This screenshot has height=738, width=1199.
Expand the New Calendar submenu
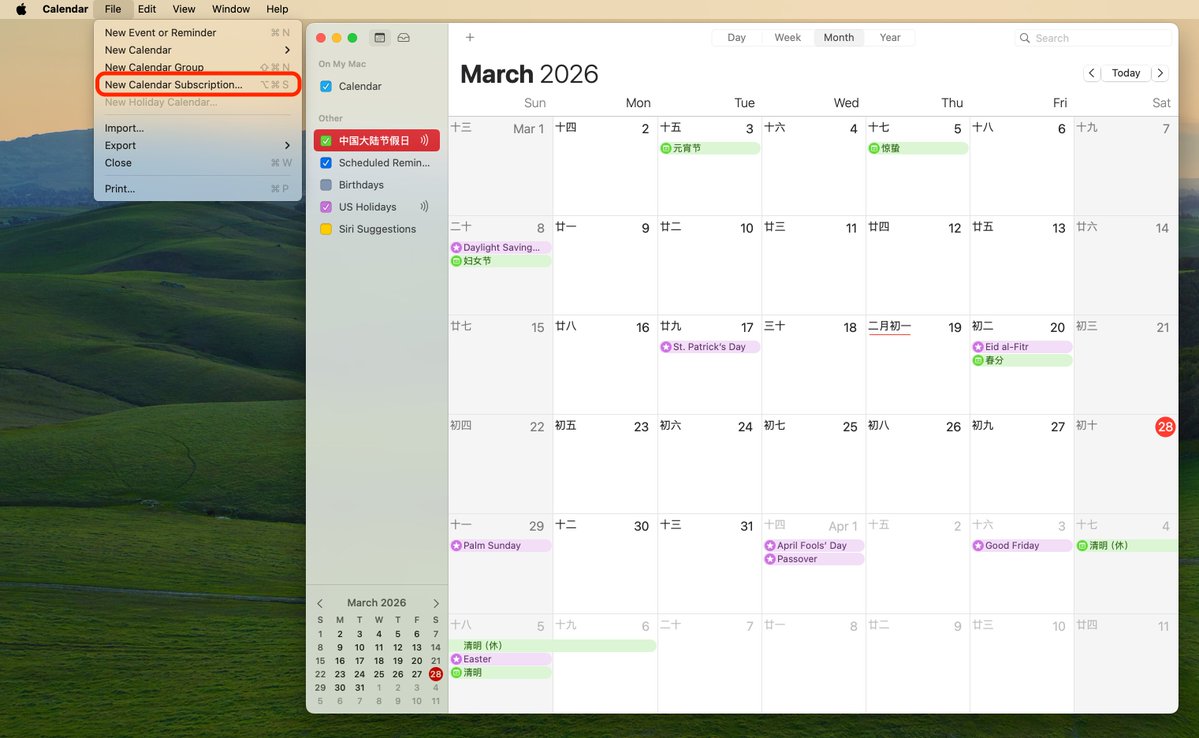click(197, 50)
